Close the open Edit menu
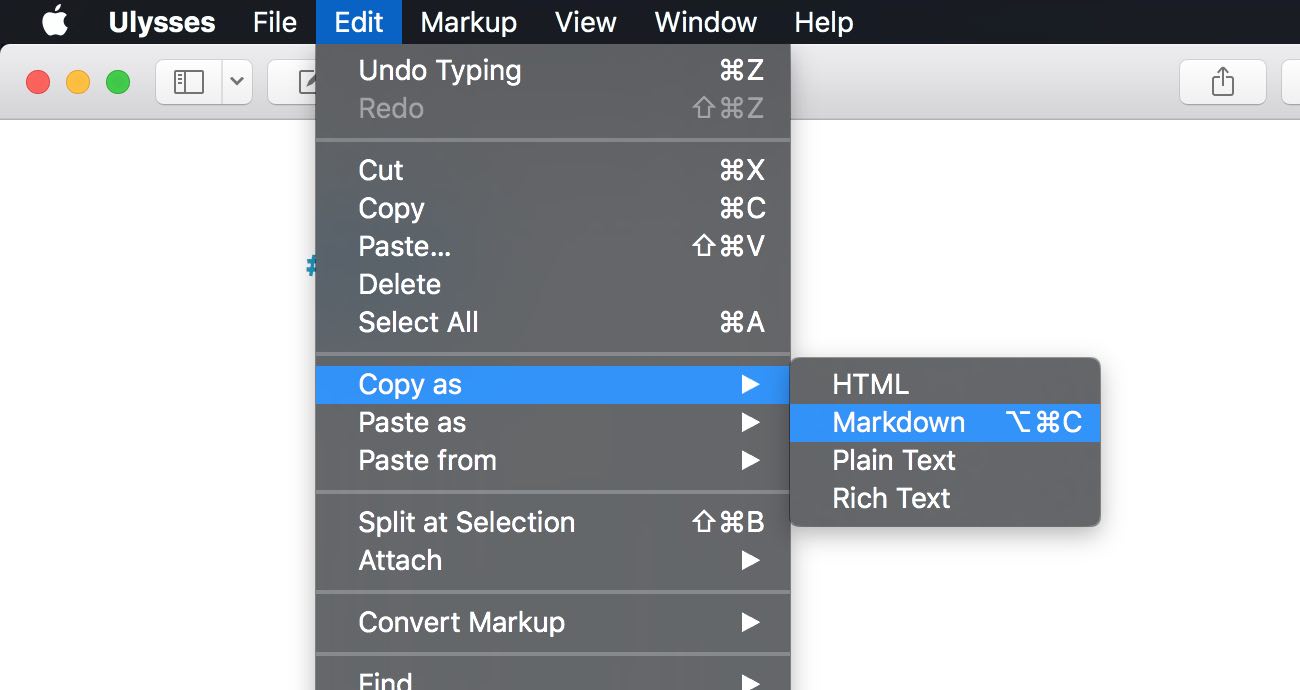Viewport: 1300px width, 690px height. tap(359, 22)
